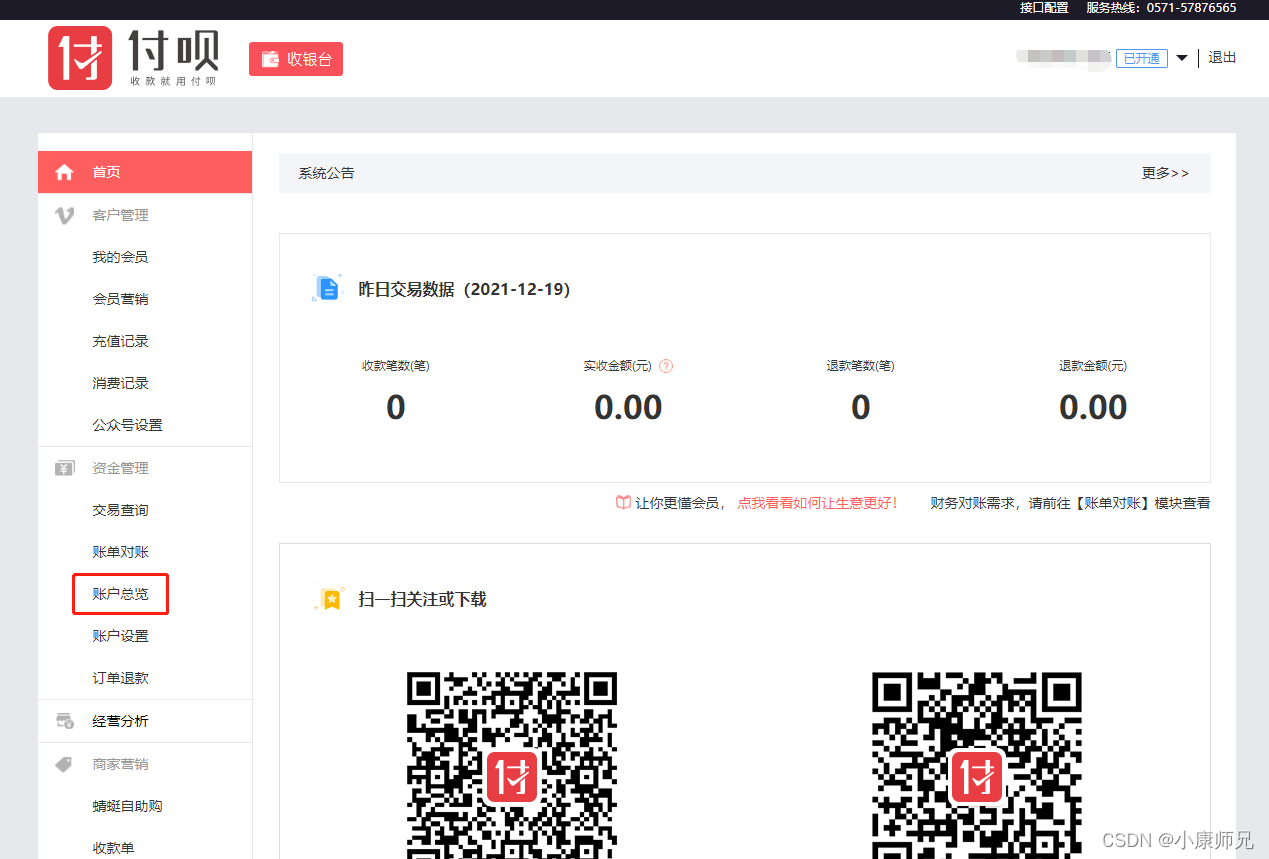
Task: Click the 客户管理 section icon
Action: tap(65, 215)
